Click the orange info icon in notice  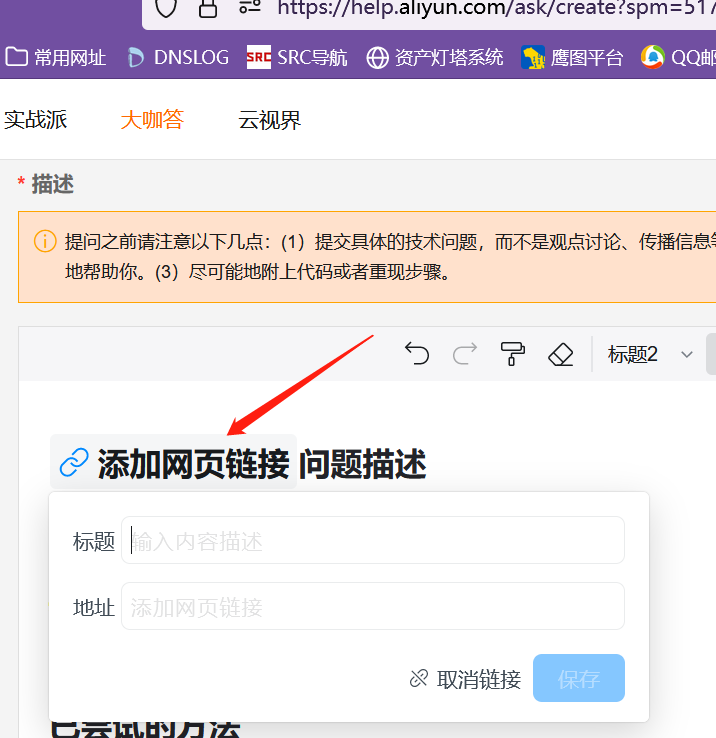pyautogui.click(x=45, y=241)
